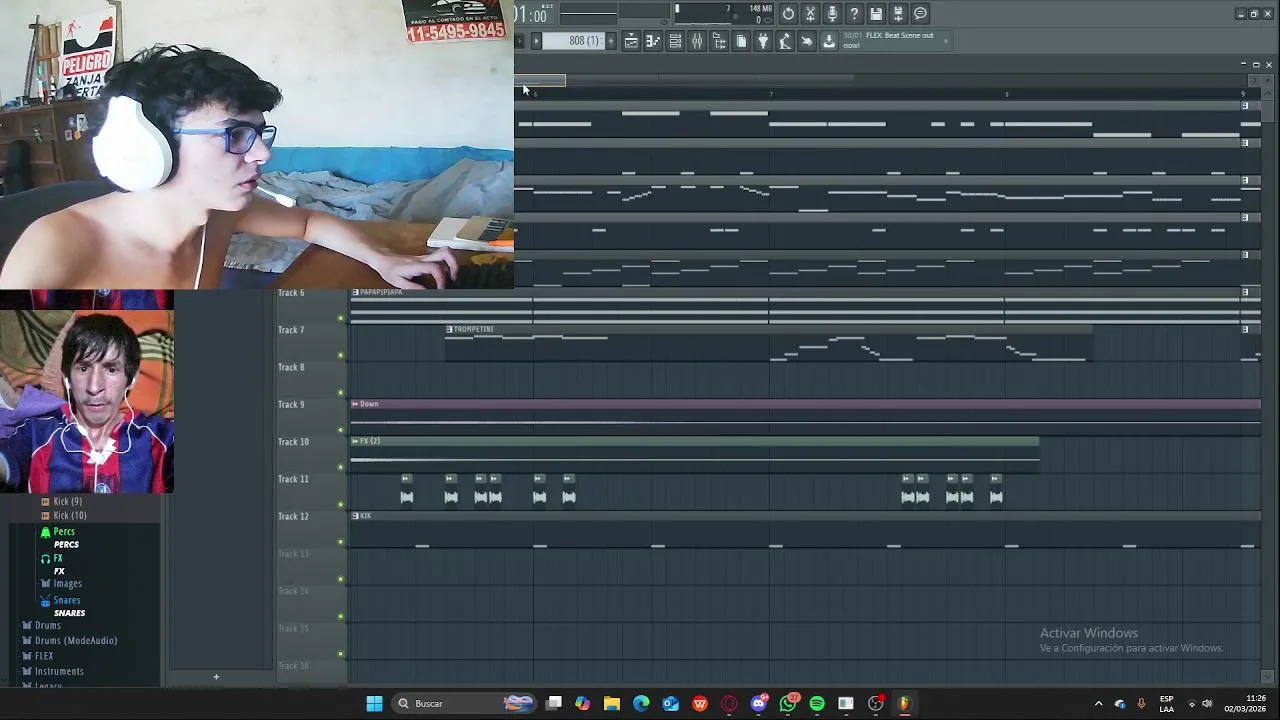
Task: Mute Track 11 via its green light
Action: point(341,505)
